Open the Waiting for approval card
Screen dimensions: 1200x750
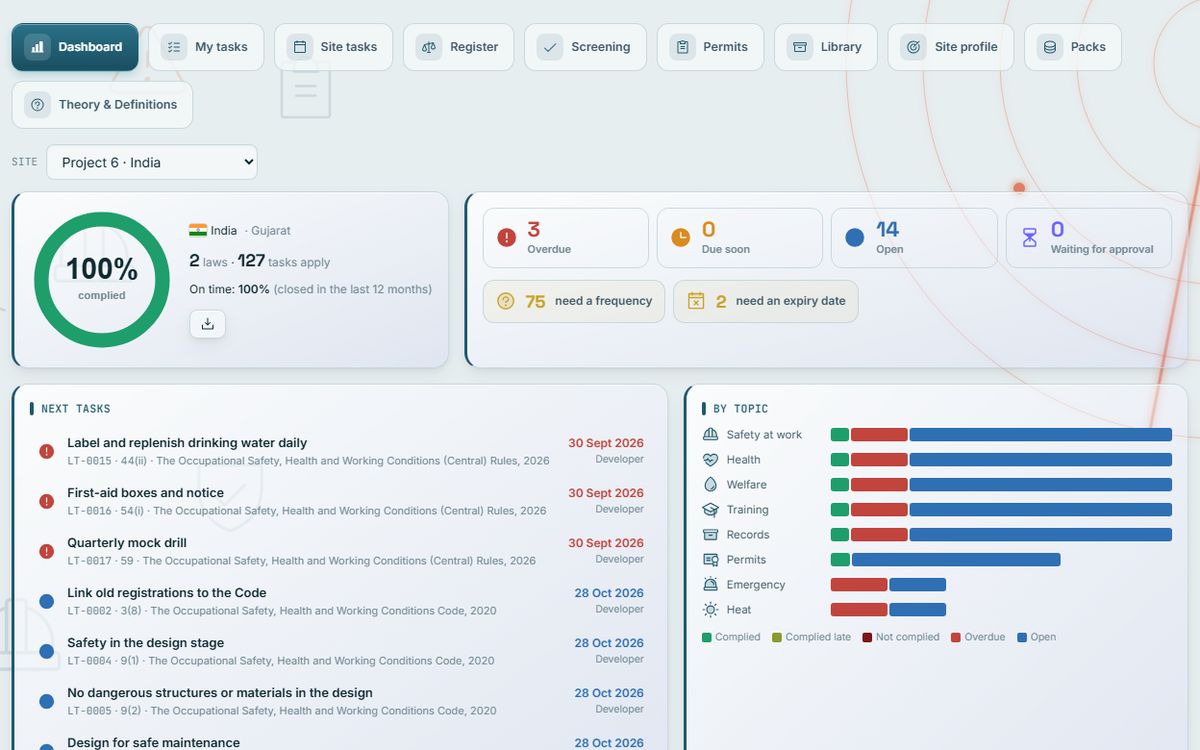pyautogui.click(x=1089, y=238)
